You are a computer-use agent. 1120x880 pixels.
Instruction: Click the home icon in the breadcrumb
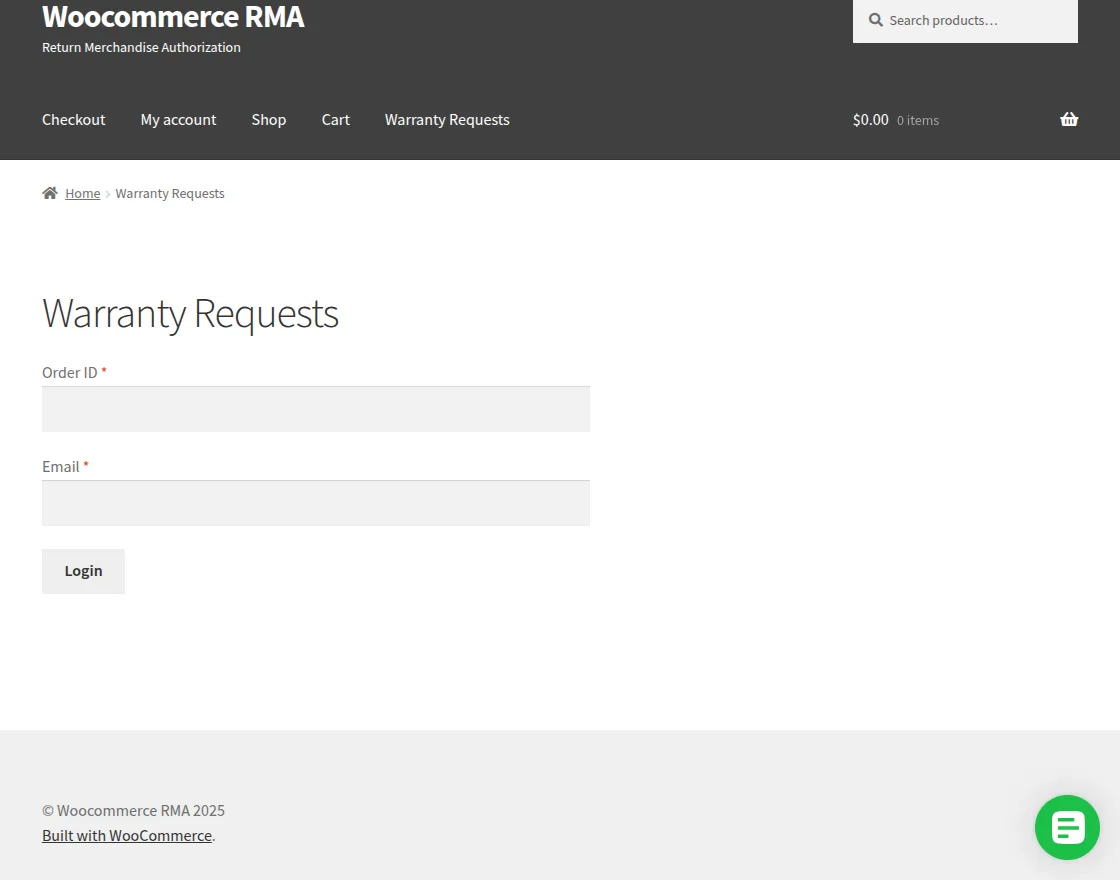pos(49,192)
